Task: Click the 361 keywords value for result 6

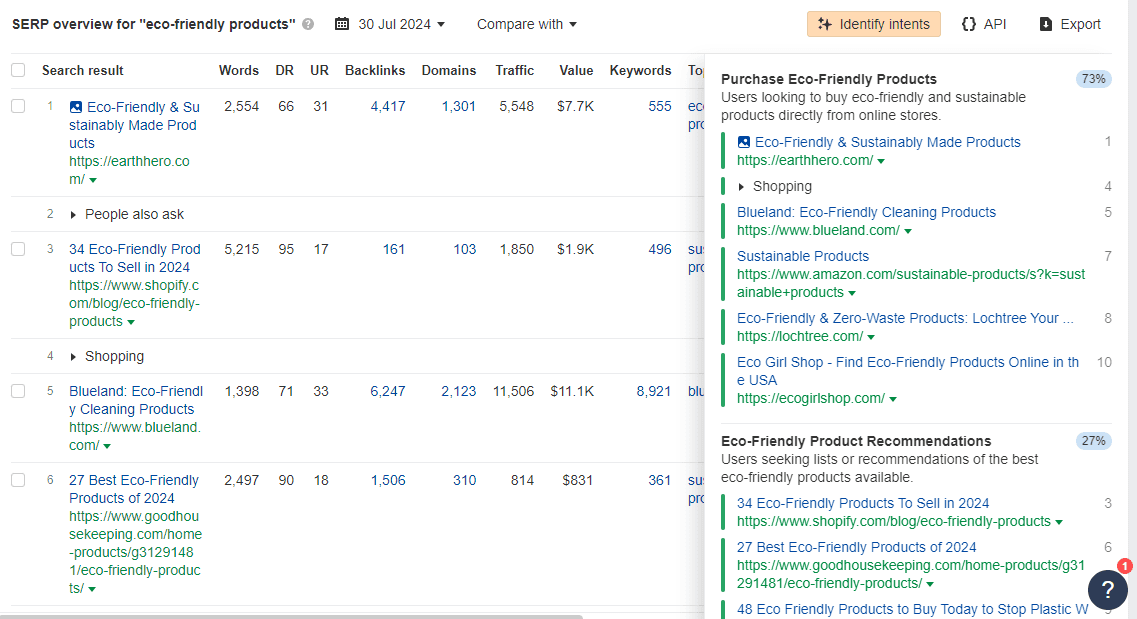Action: (660, 481)
